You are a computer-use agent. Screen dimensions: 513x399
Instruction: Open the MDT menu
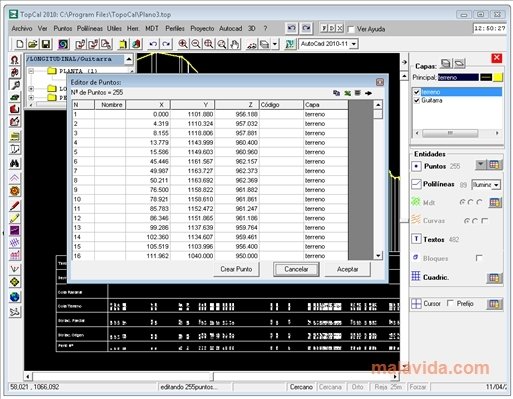(152, 29)
